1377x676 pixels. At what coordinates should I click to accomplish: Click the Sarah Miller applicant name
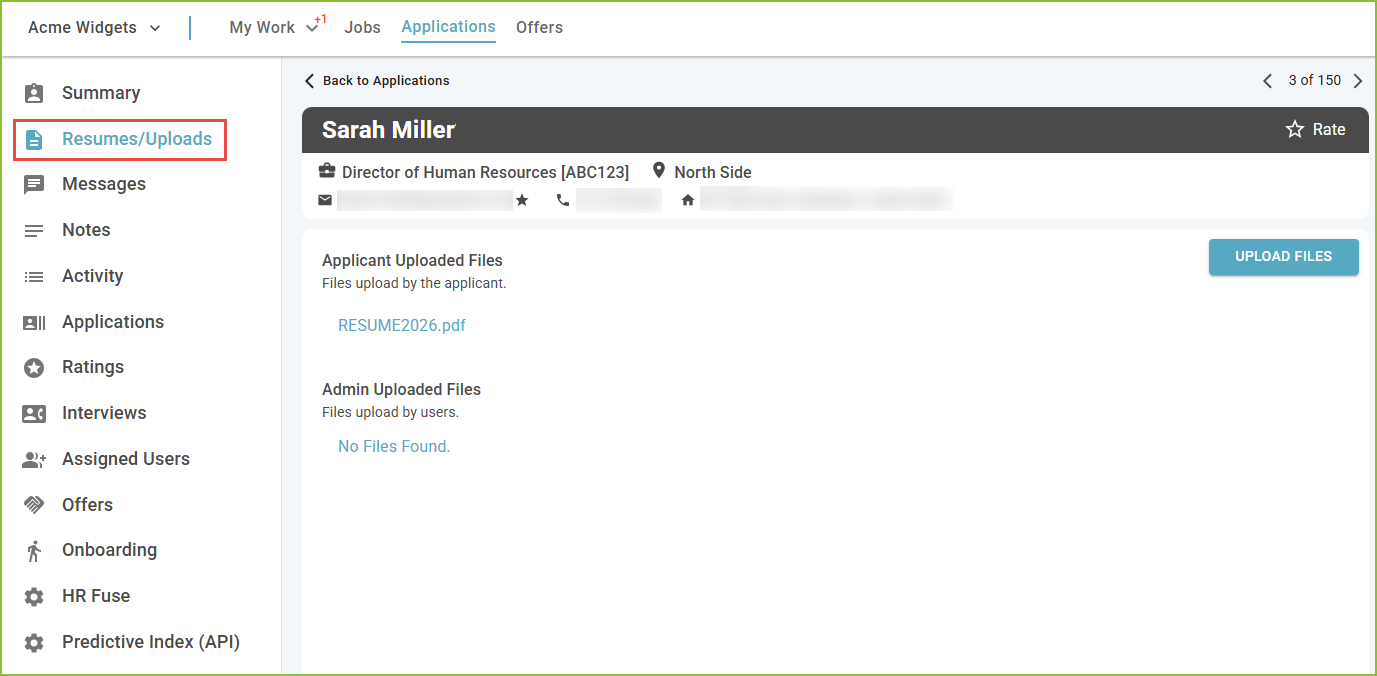pos(388,130)
